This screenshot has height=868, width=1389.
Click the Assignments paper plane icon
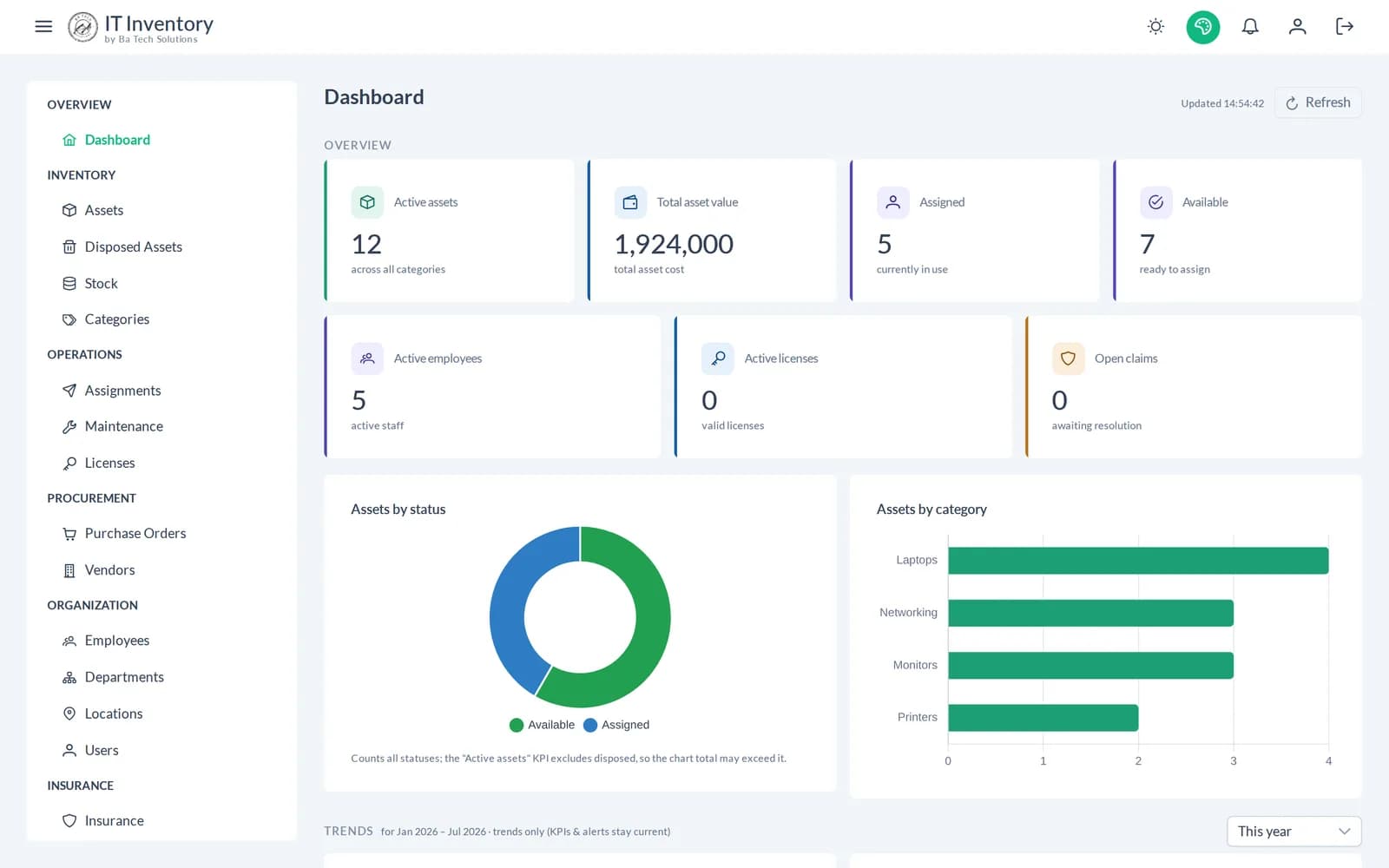coord(69,391)
